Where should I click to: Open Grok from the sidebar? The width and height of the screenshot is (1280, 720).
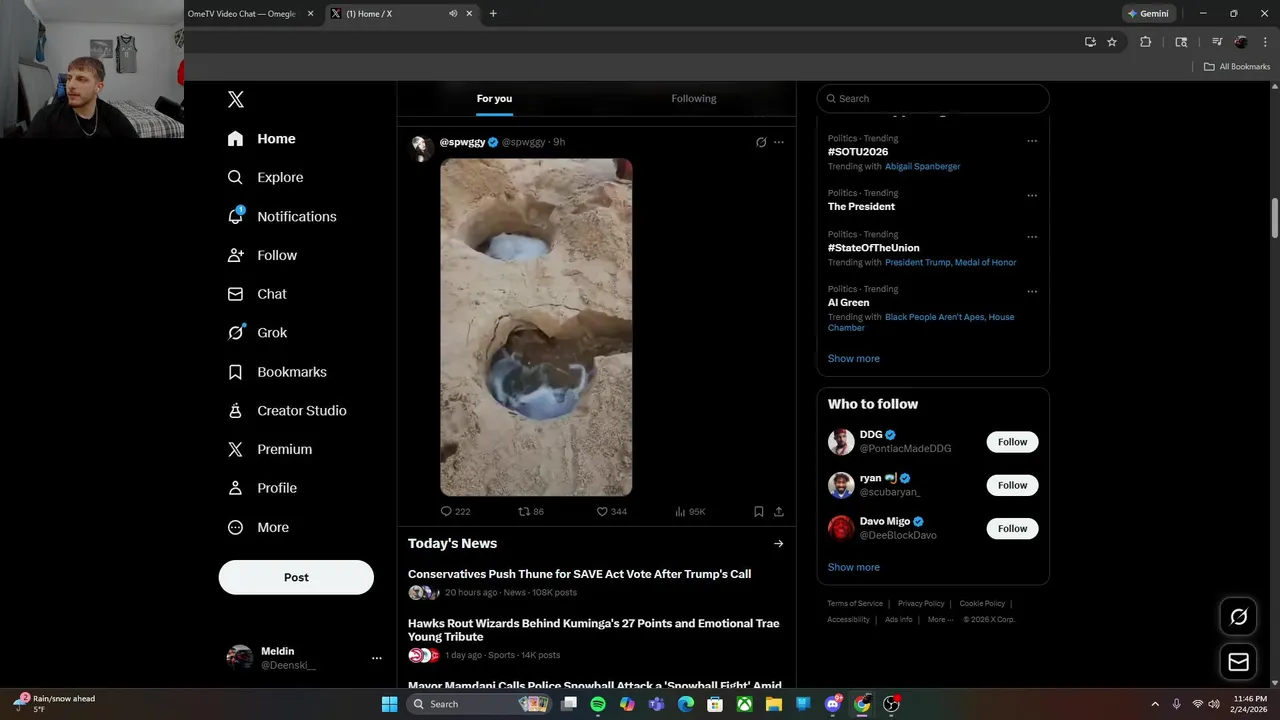pos(257,333)
